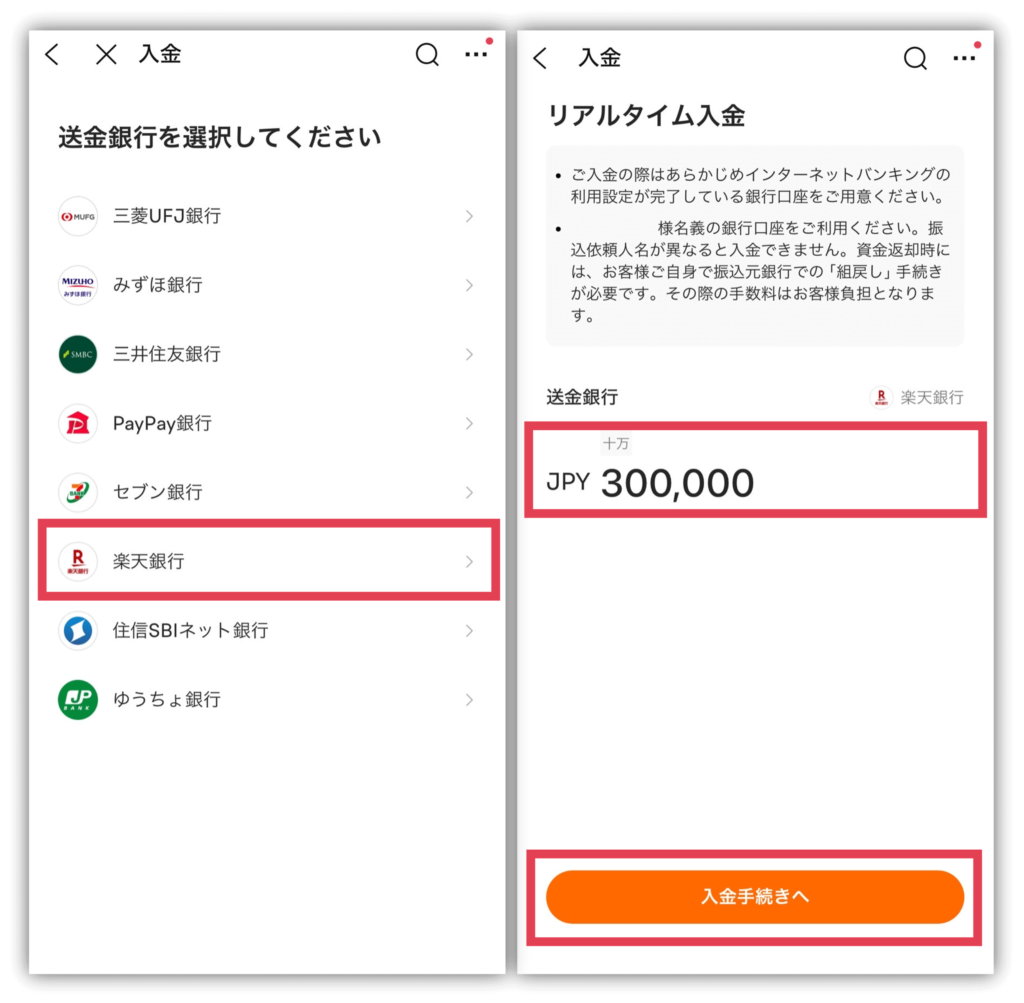Expand 楽天銀行 row via its chevron
The width and height of the screenshot is (1024, 1003).
coord(470,562)
